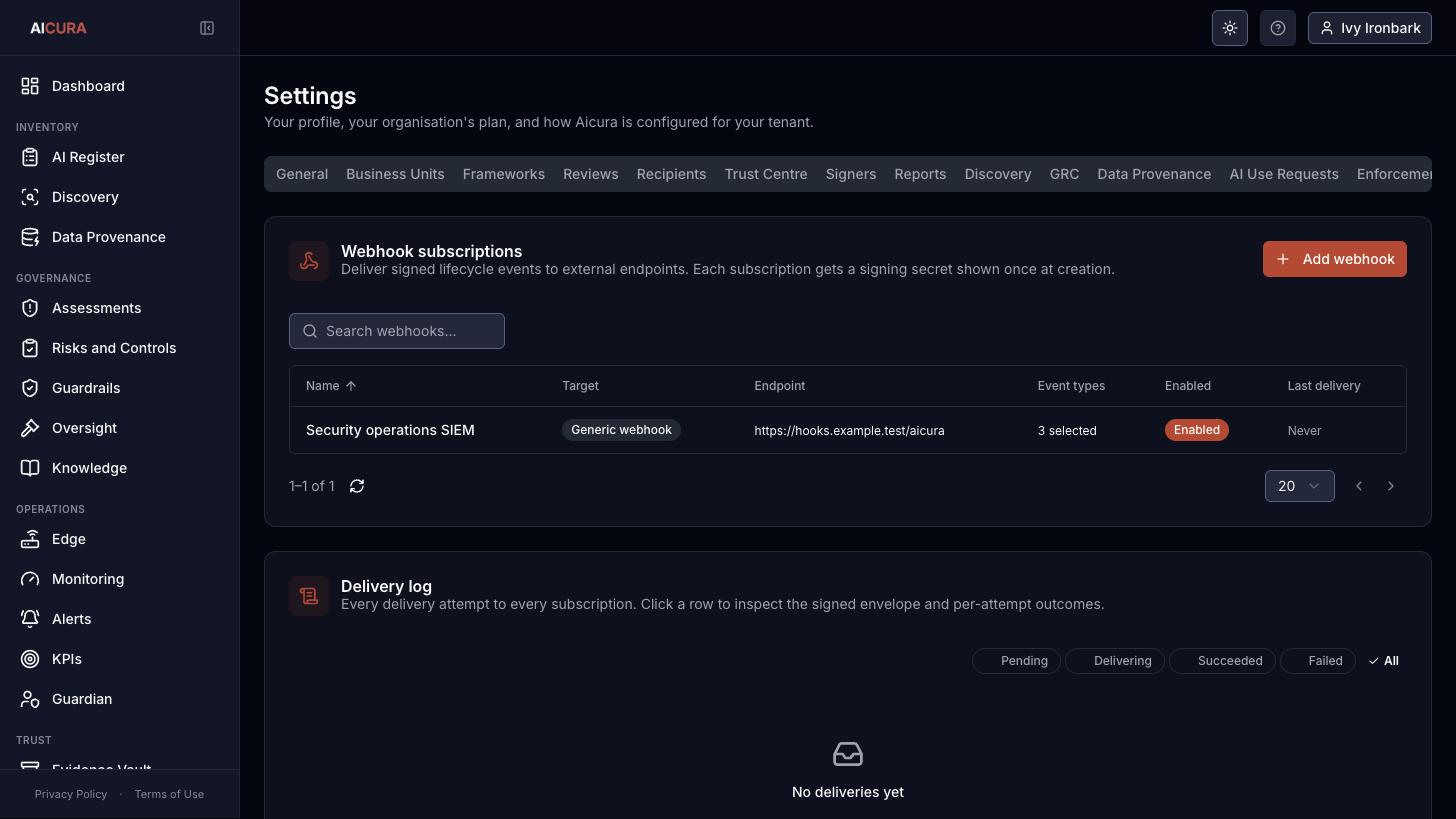Click the empty inbox icon

848,754
